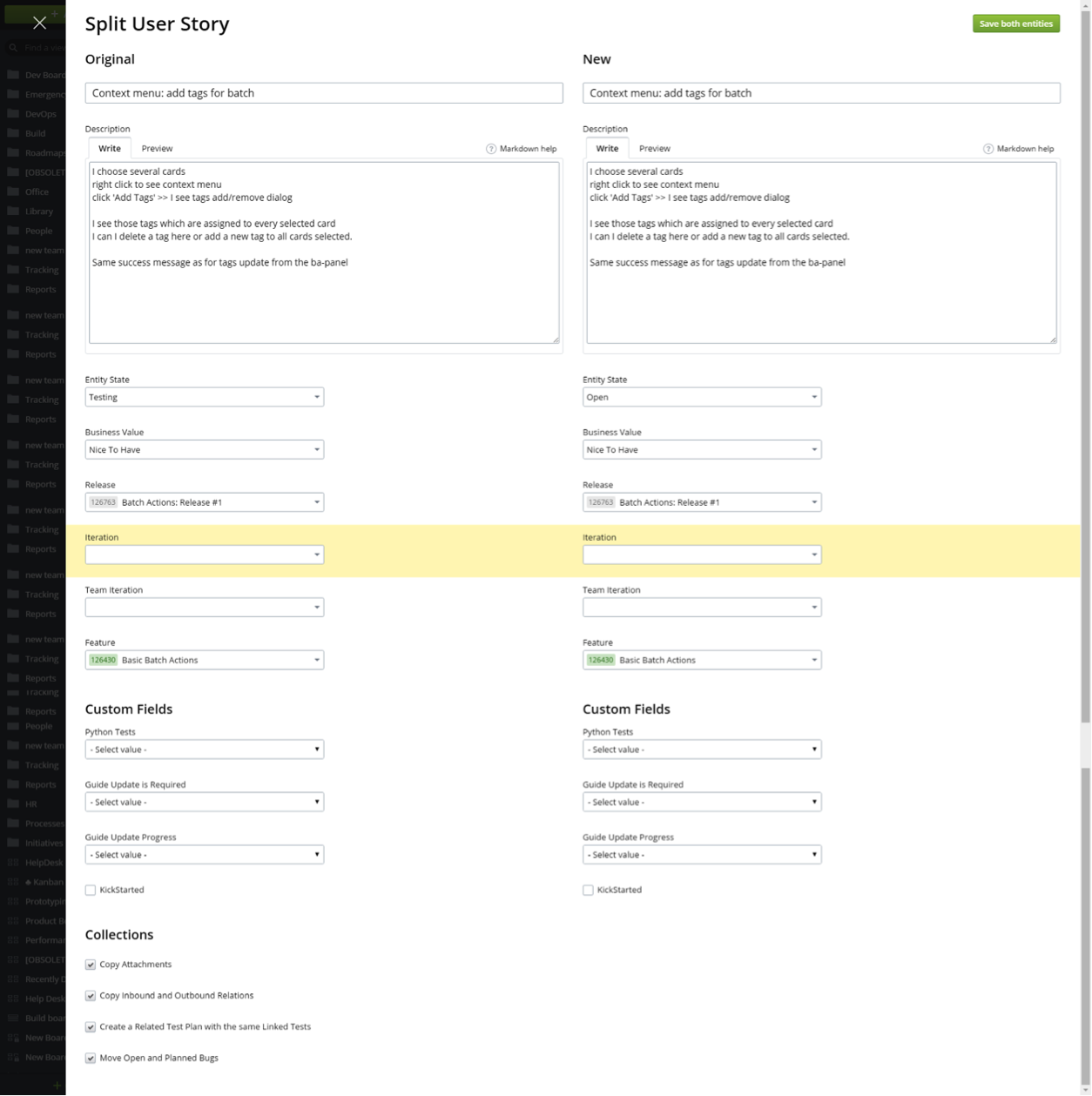Image resolution: width=1092 pixels, height=1096 pixels.
Task: Uncheck Copy Attachments checkbox
Action: point(91,965)
